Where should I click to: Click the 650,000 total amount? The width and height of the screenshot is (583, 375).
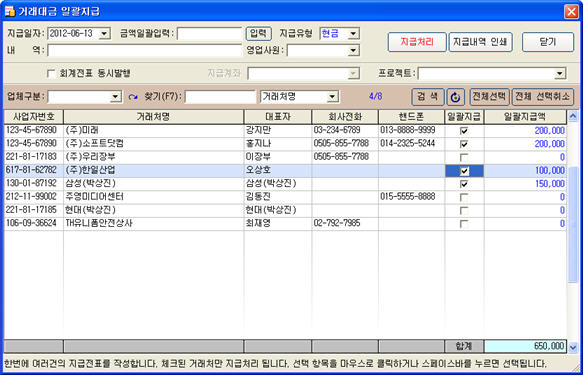pos(525,346)
